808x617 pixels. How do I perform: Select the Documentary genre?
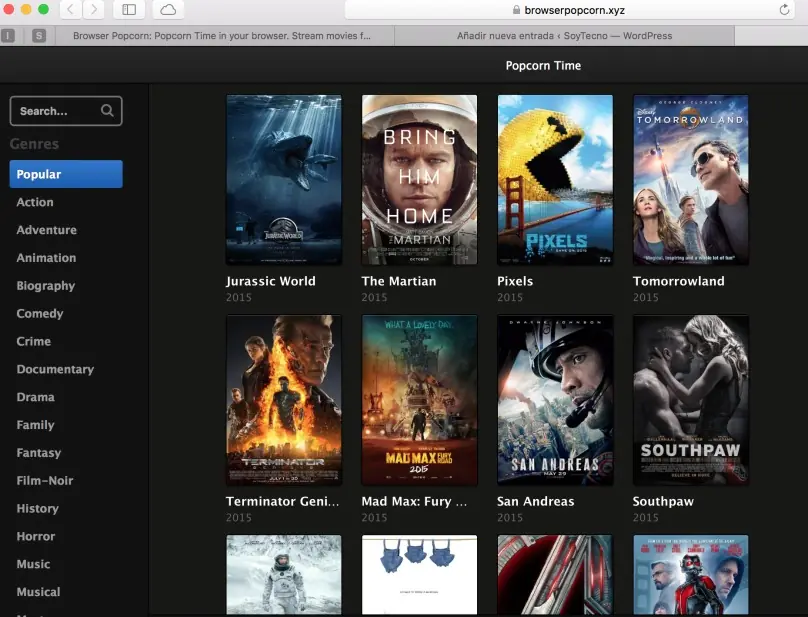point(55,369)
